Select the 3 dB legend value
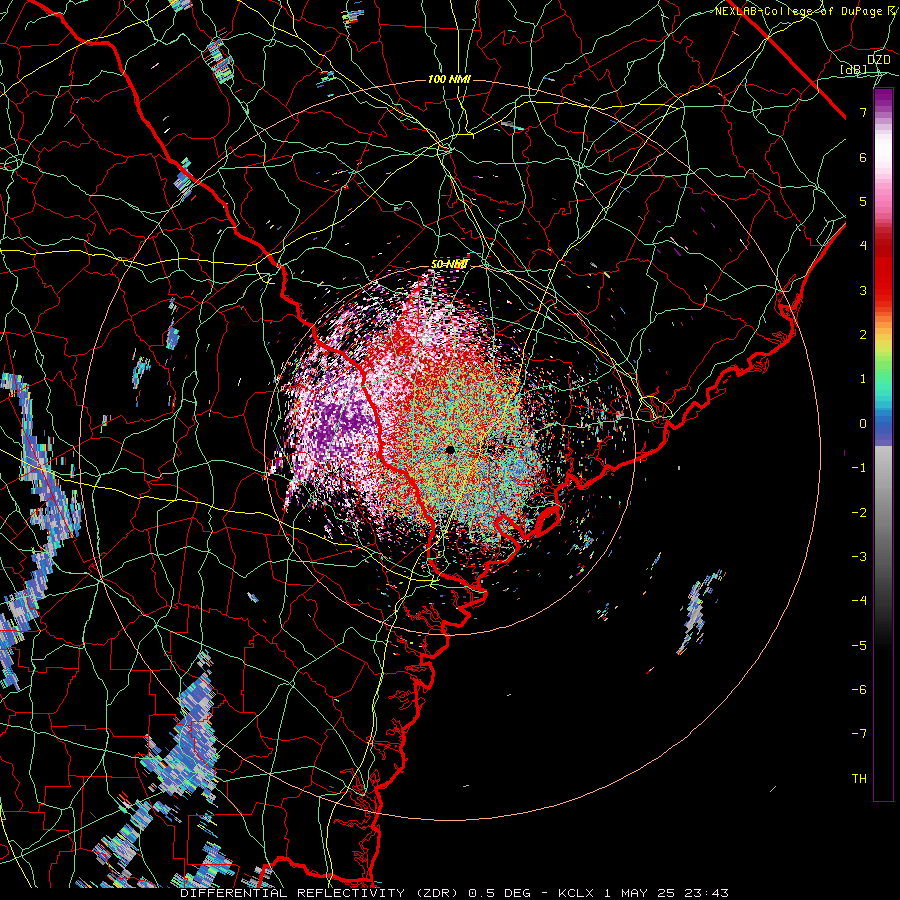 863,290
